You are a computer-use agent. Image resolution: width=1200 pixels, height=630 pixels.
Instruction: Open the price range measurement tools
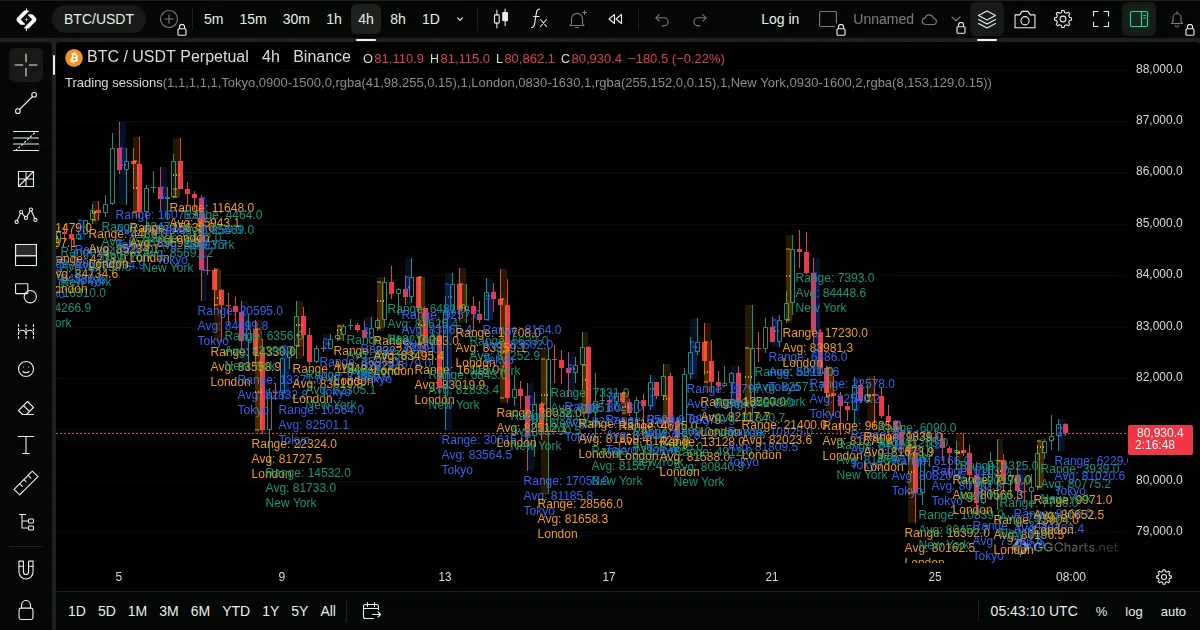26,331
